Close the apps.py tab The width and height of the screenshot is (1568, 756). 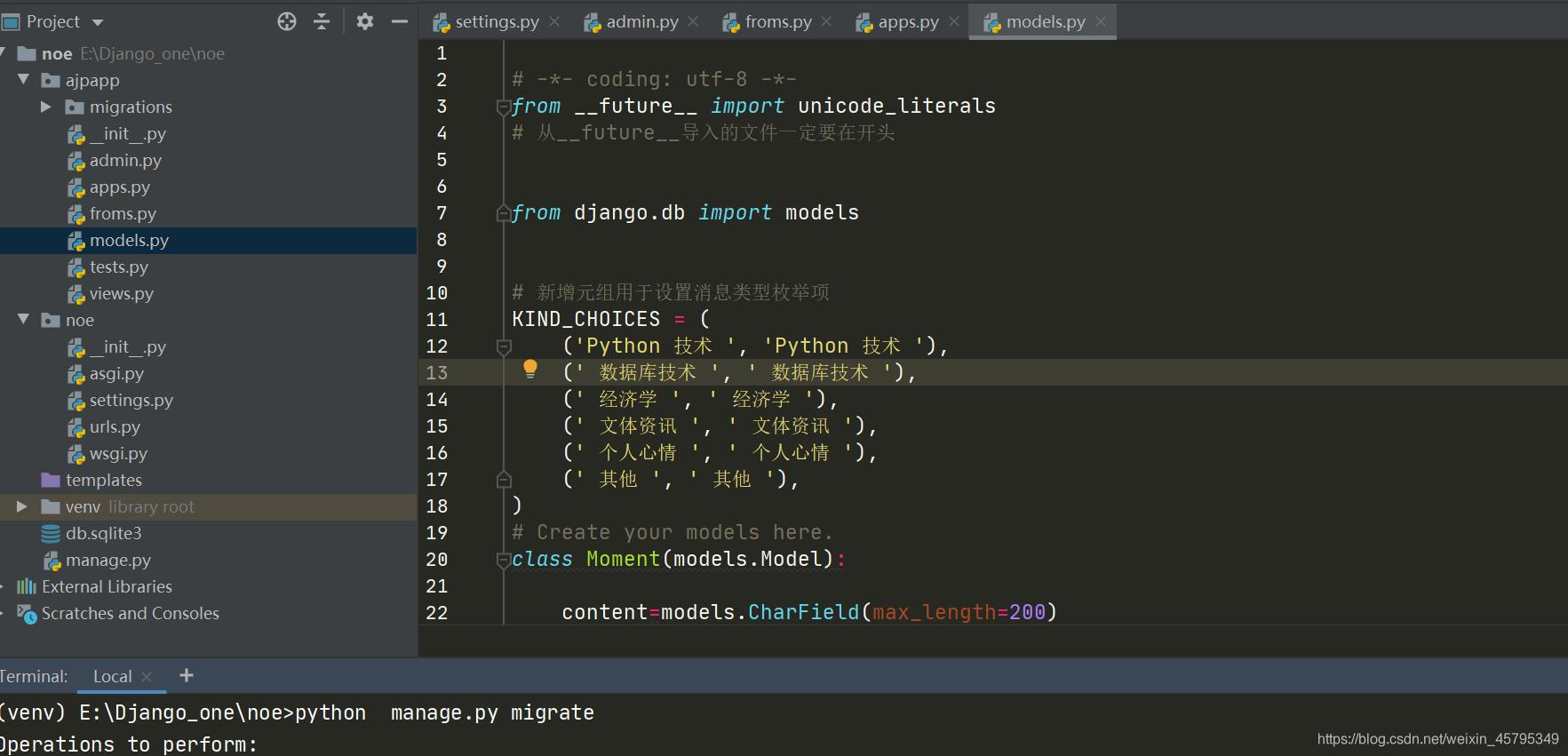[x=954, y=21]
